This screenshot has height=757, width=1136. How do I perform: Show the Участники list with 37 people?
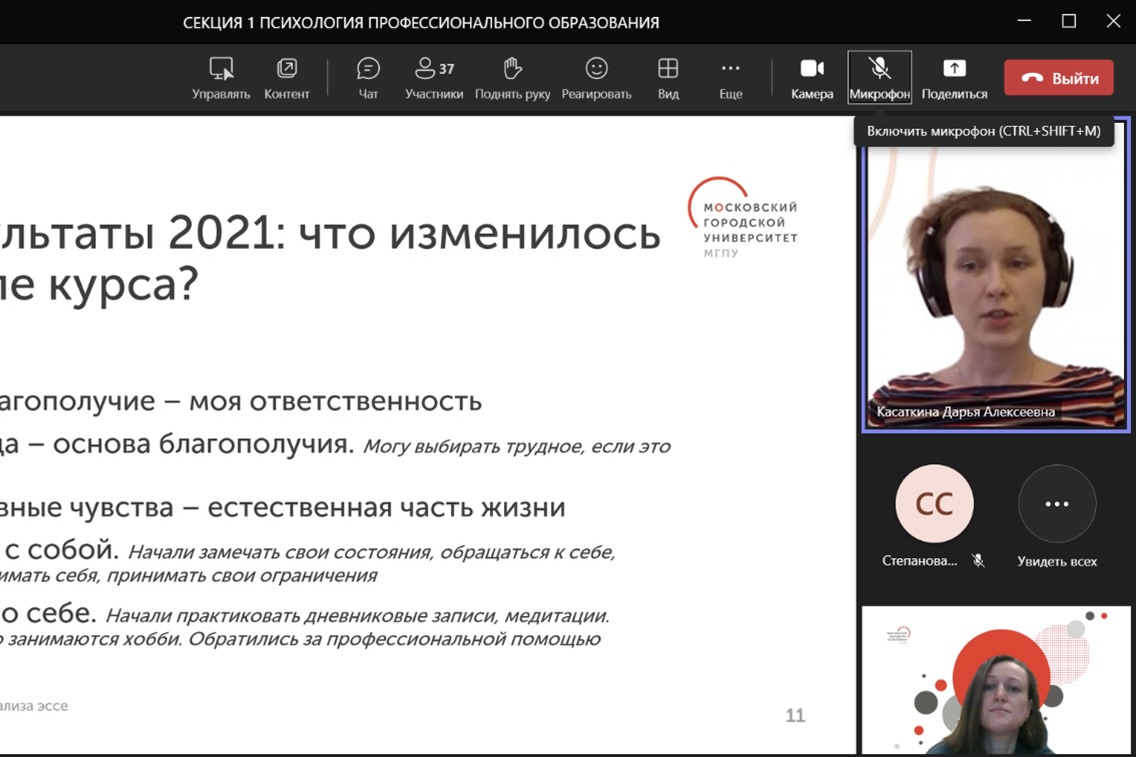[x=434, y=78]
